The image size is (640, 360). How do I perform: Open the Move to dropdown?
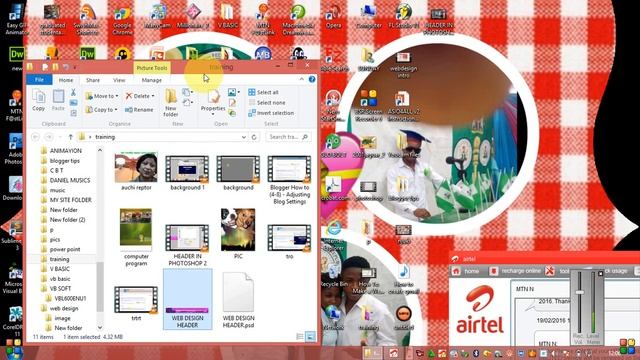[102, 96]
